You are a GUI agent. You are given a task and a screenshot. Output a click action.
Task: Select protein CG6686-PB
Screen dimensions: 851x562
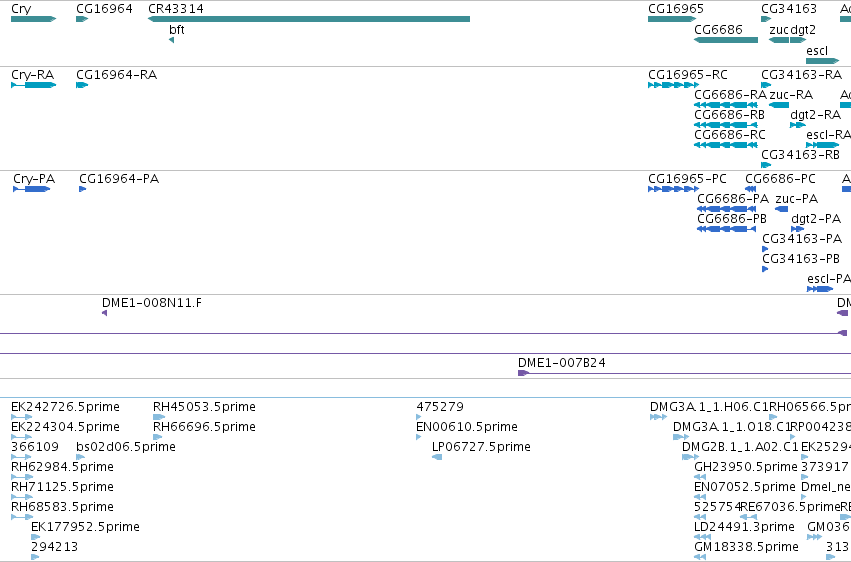tap(732, 219)
